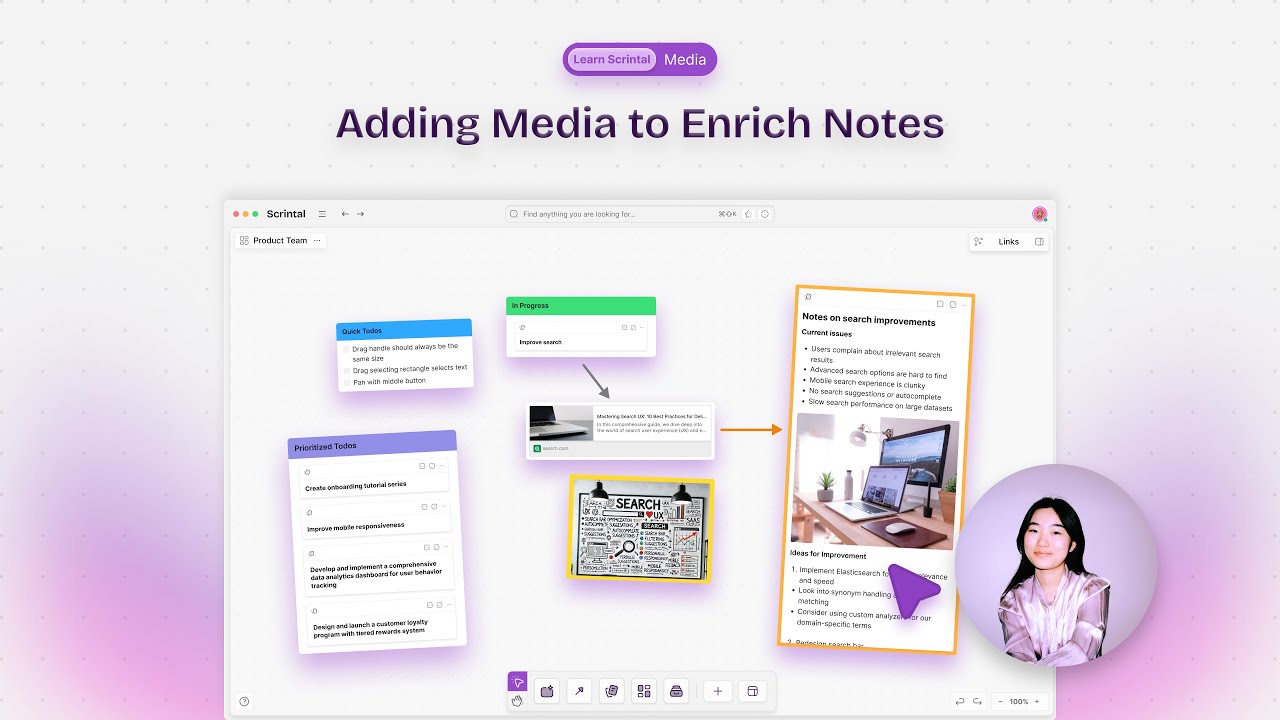Screen dimensions: 1280x720
Task: Open more options on Improve search card
Action: (642, 327)
